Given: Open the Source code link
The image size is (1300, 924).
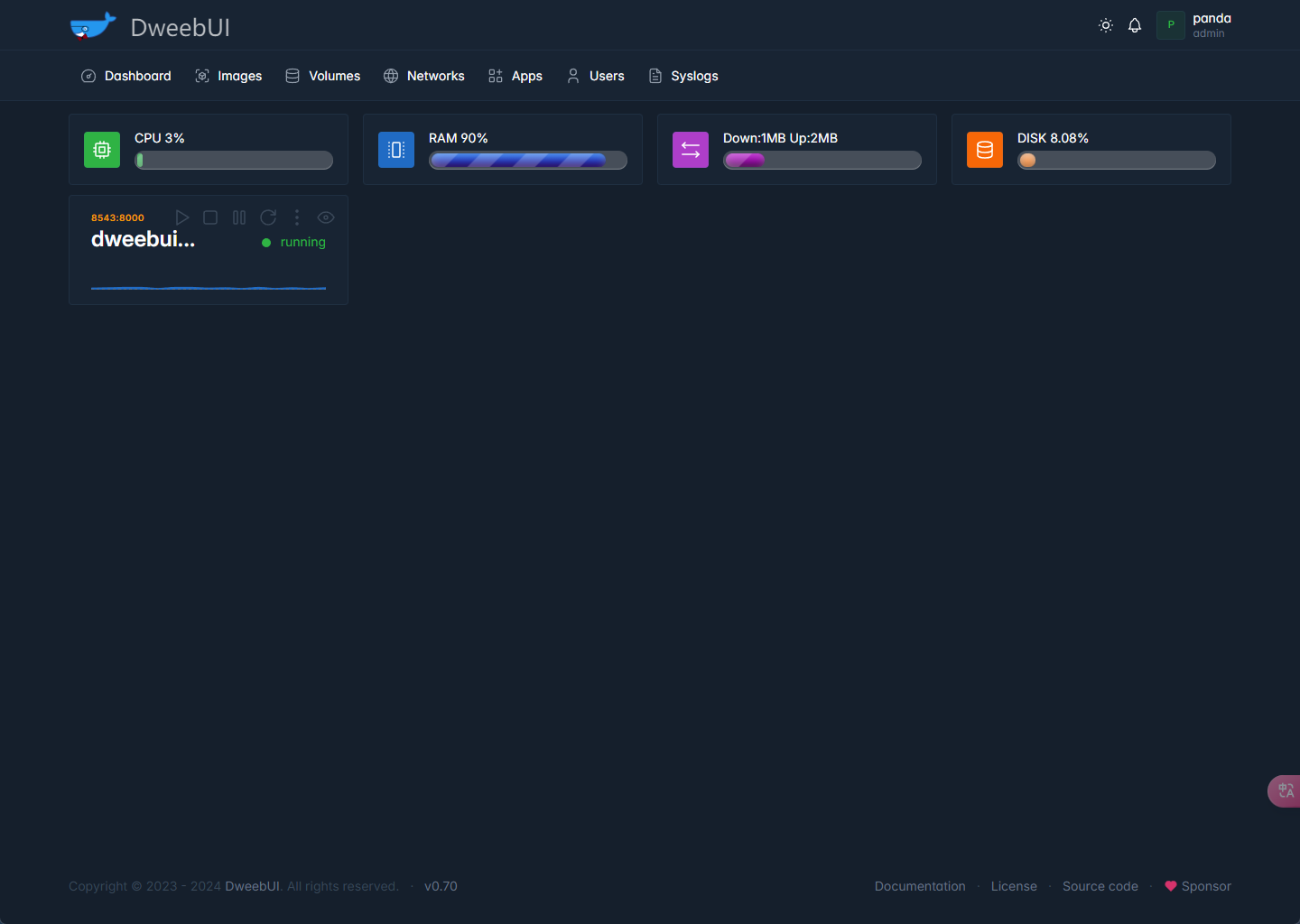Looking at the screenshot, I should [1100, 886].
